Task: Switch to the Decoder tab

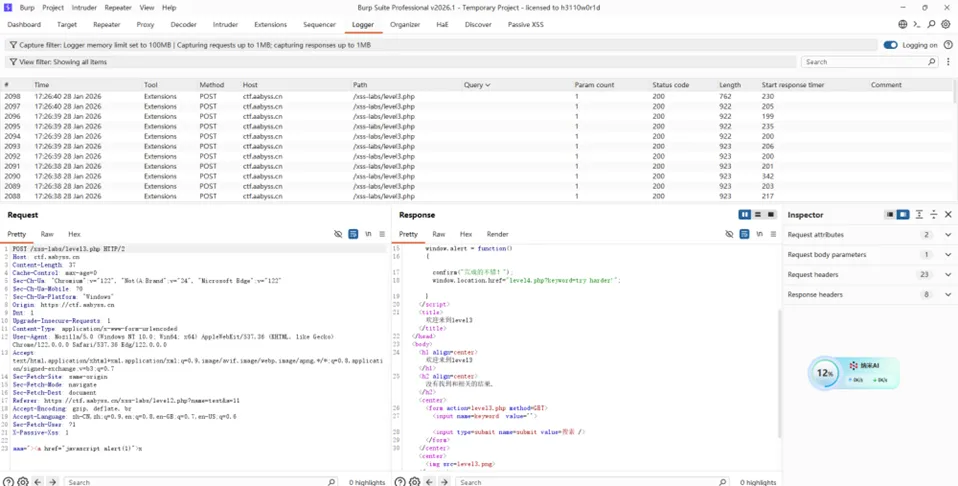Action: pyautogui.click(x=183, y=24)
